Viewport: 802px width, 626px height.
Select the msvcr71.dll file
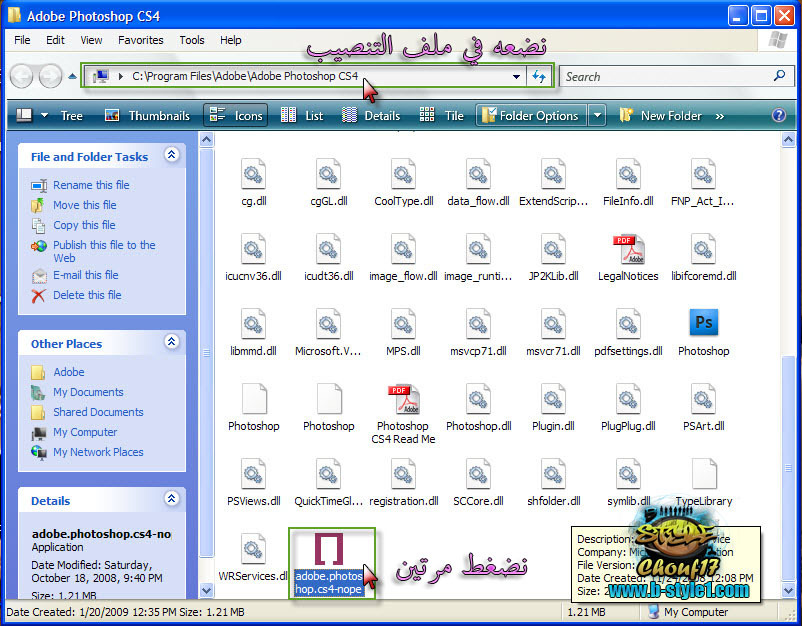point(553,332)
